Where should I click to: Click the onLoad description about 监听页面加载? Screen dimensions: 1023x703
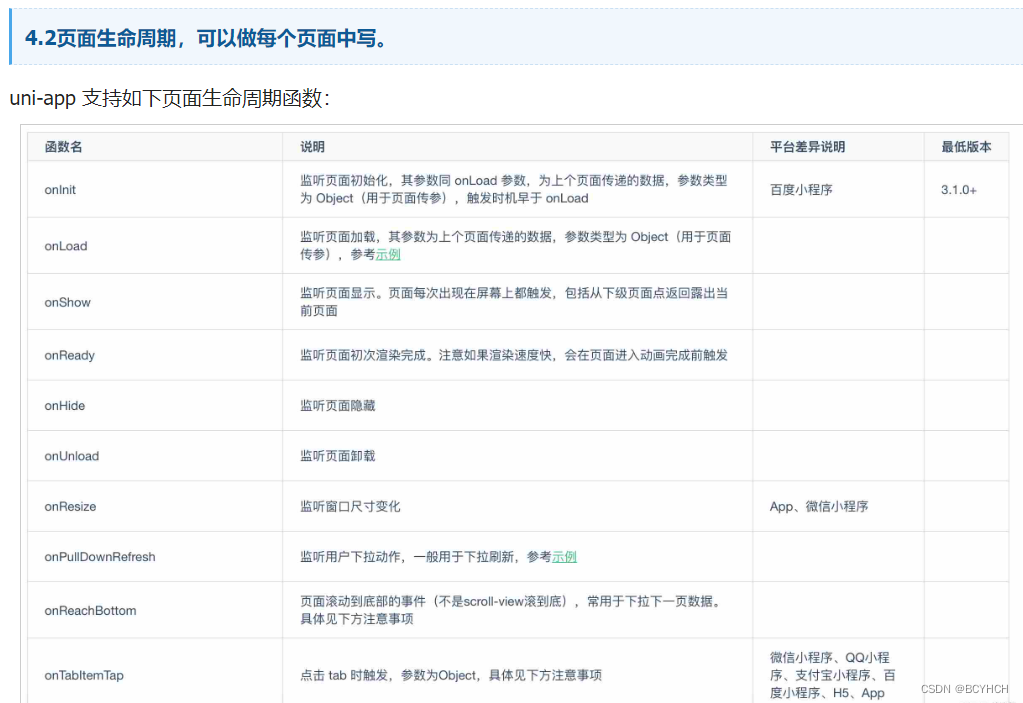point(515,245)
